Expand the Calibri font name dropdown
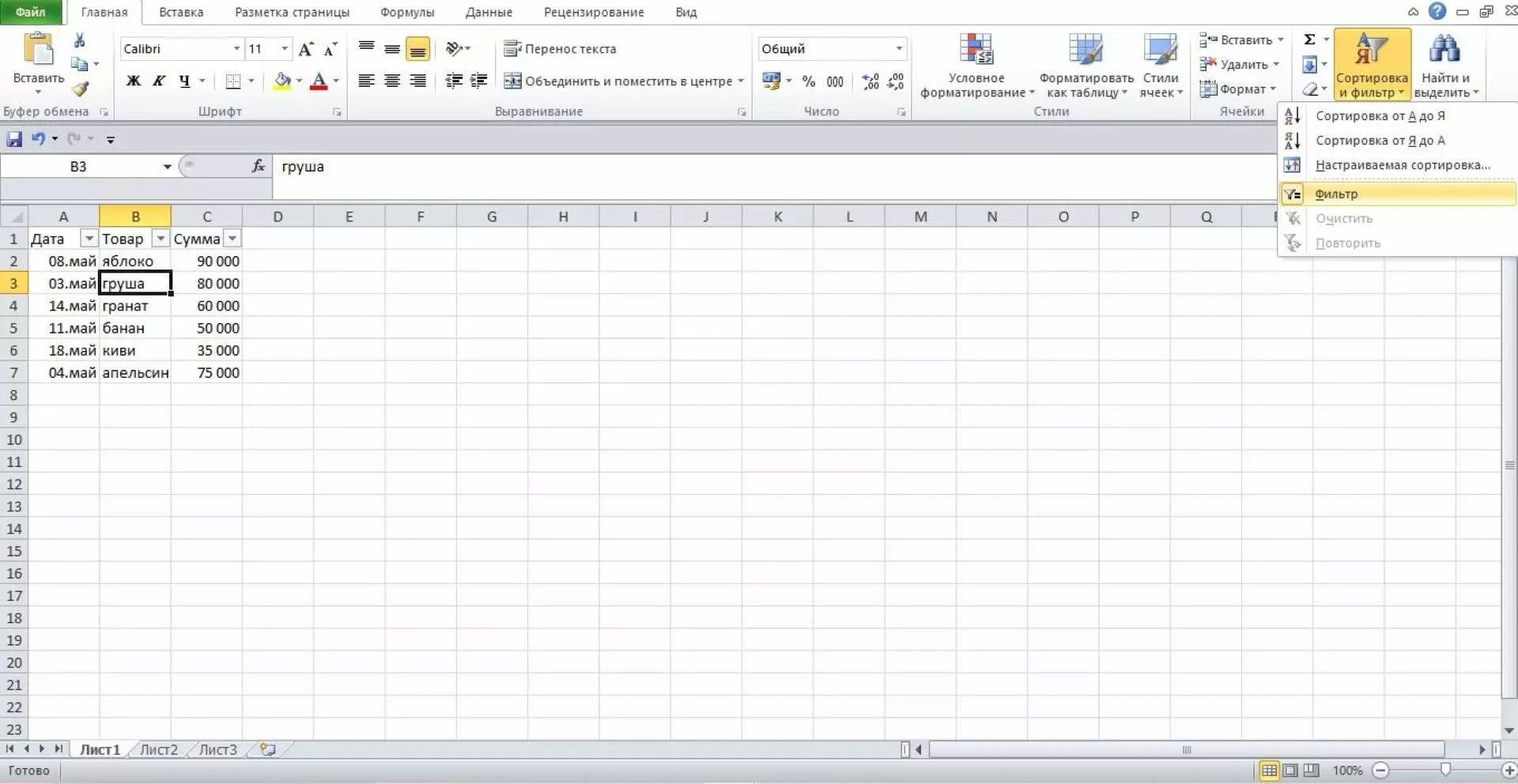 pyautogui.click(x=236, y=49)
